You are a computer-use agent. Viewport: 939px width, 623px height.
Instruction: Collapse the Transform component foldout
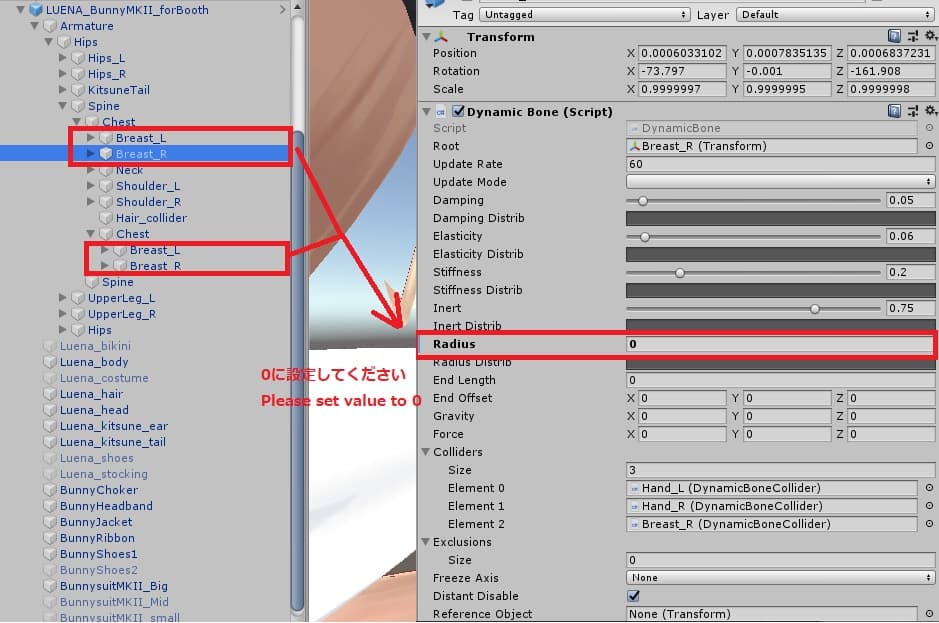426,37
